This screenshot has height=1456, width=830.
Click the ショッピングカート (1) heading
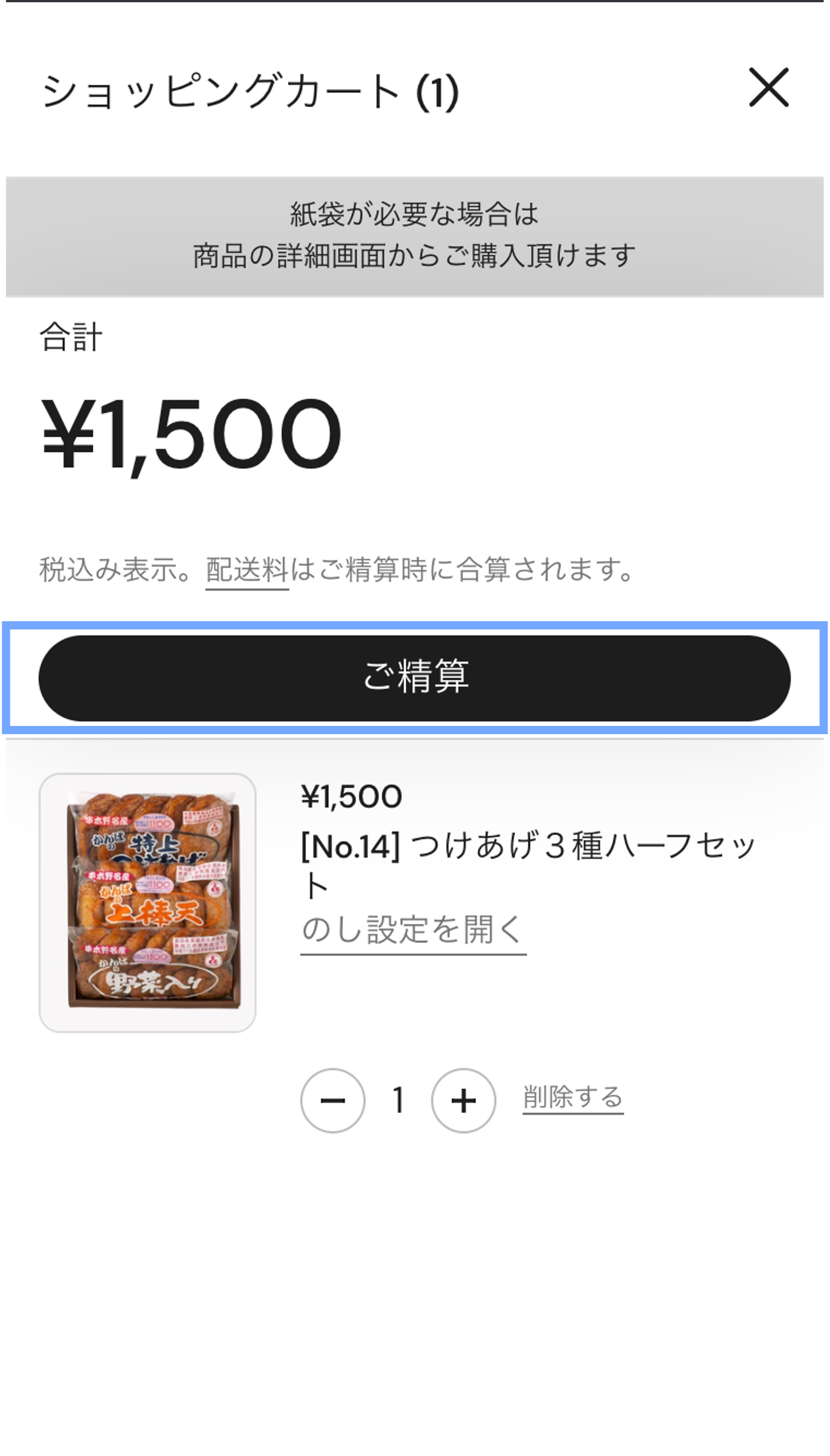250,91
